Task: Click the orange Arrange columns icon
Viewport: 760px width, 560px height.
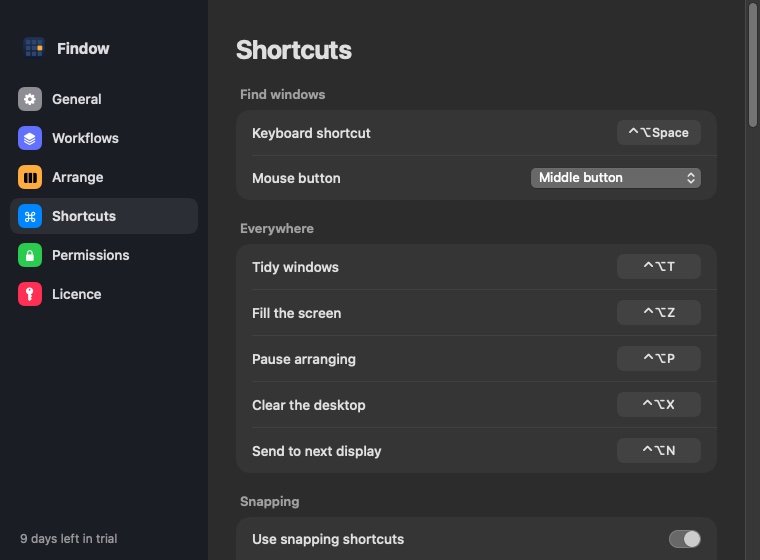Action: click(30, 177)
